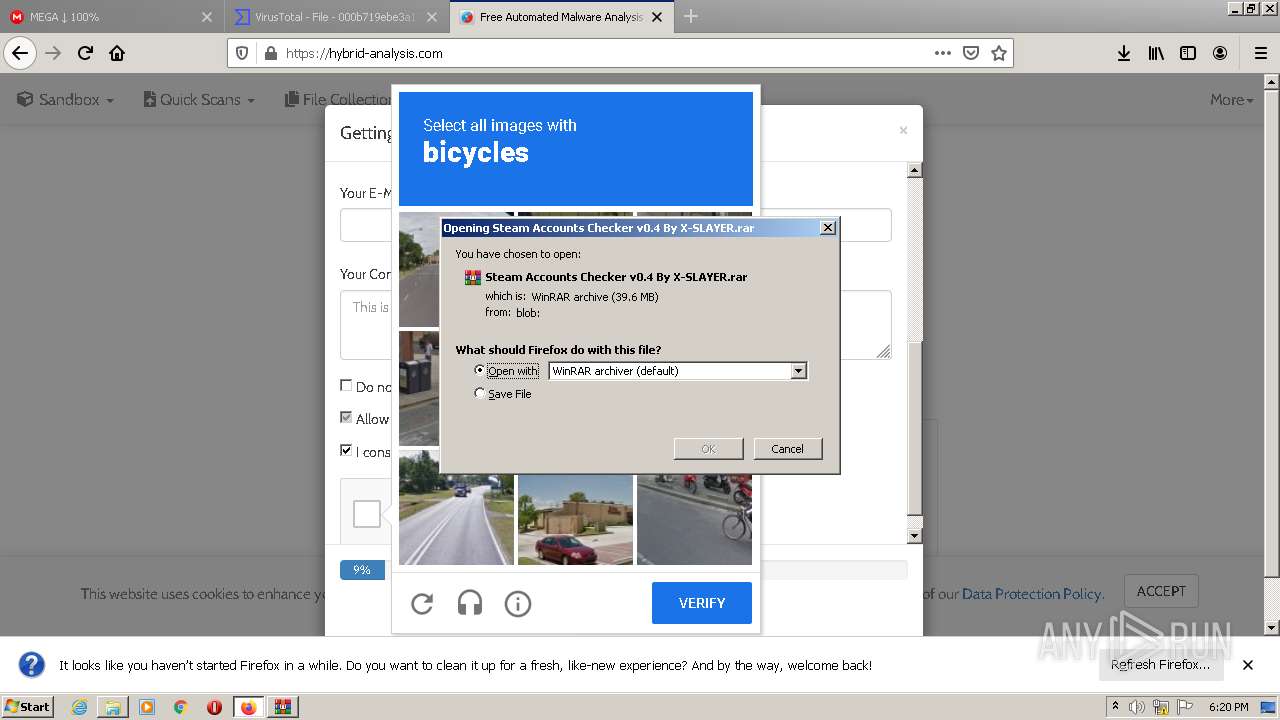Reload the current page
This screenshot has height=720, width=1280.
click(x=85, y=53)
